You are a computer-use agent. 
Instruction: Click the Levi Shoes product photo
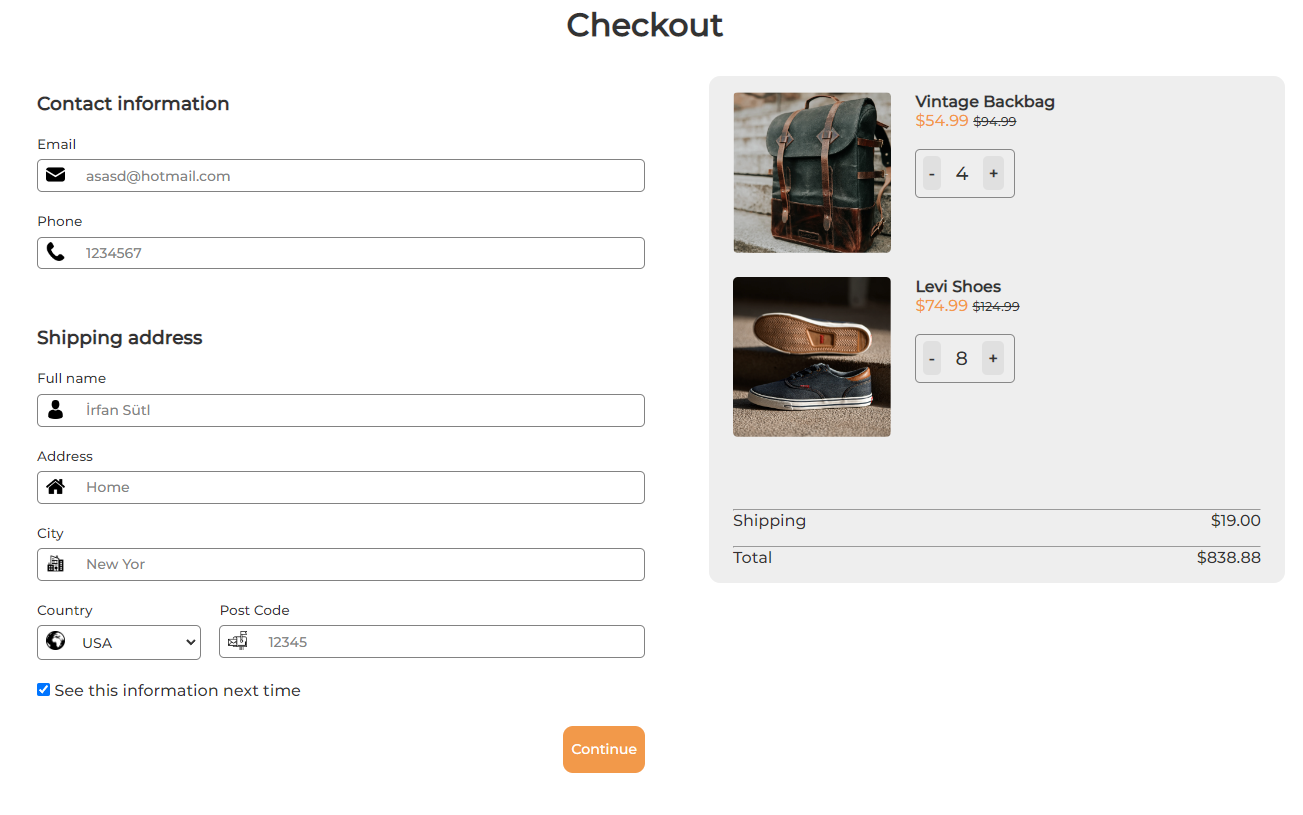[811, 357]
